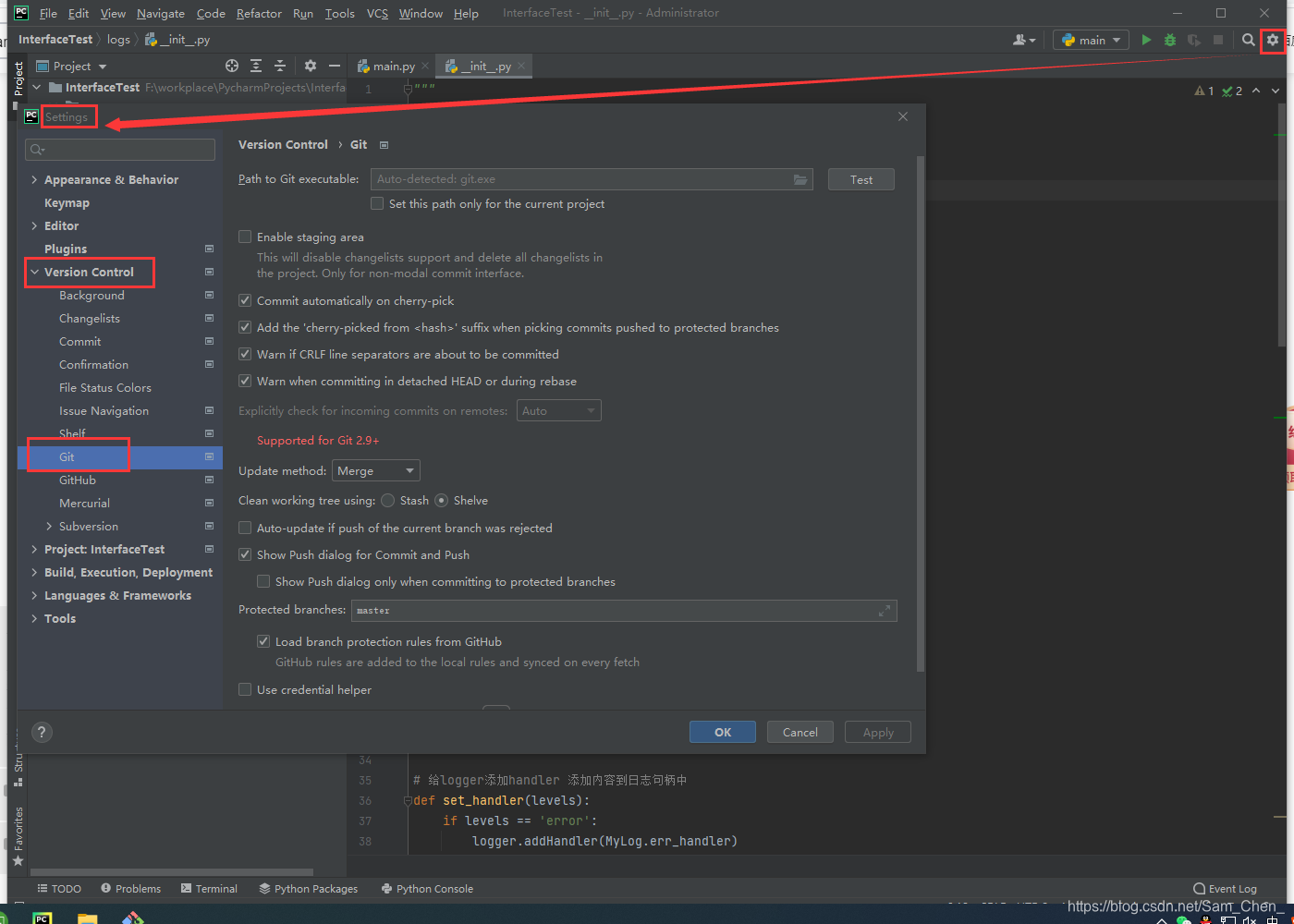Click the Protected branches input showing 'master'
Screen dimensions: 1294x924
click(619, 610)
